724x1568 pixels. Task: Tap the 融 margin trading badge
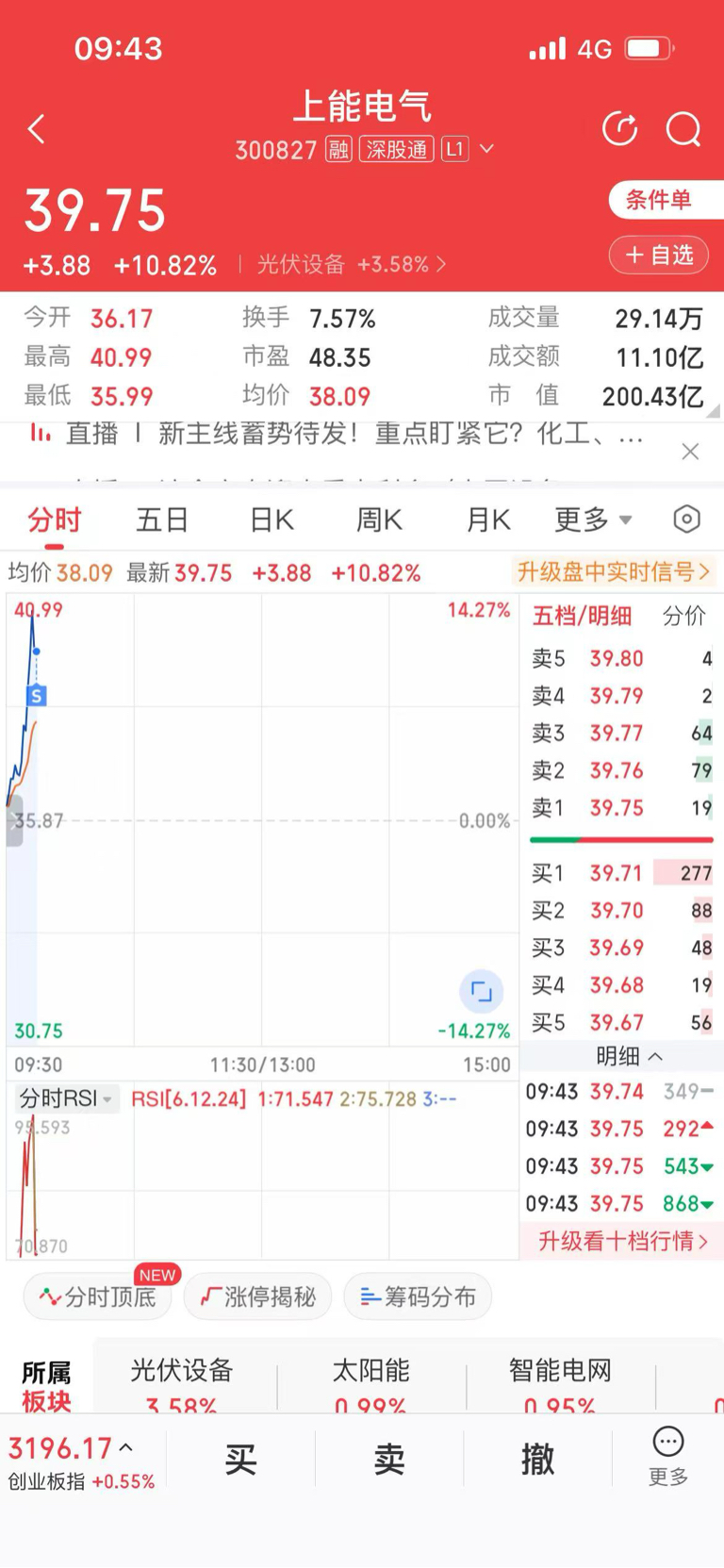pos(338,149)
